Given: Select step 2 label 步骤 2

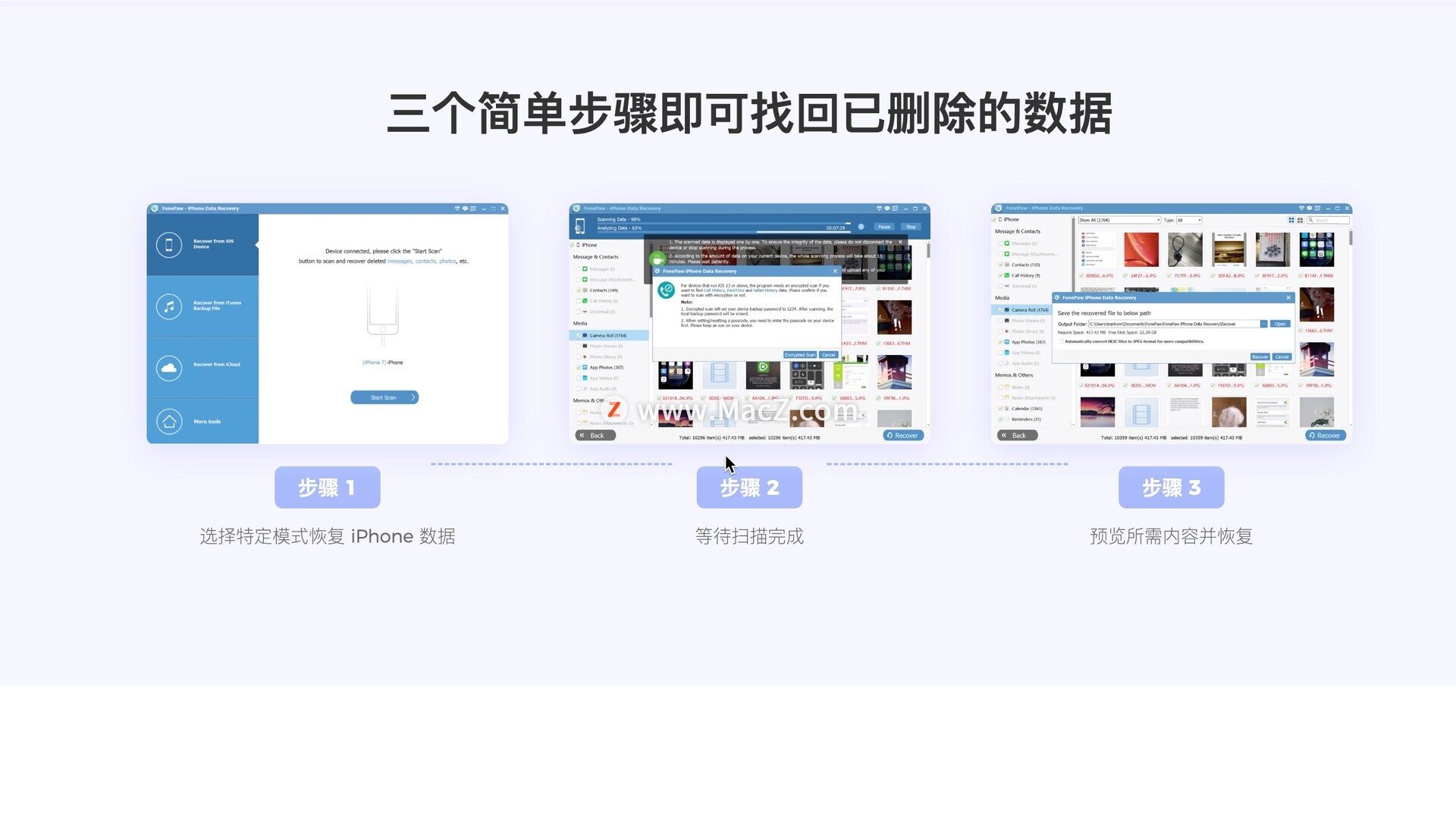Looking at the screenshot, I should (x=749, y=488).
